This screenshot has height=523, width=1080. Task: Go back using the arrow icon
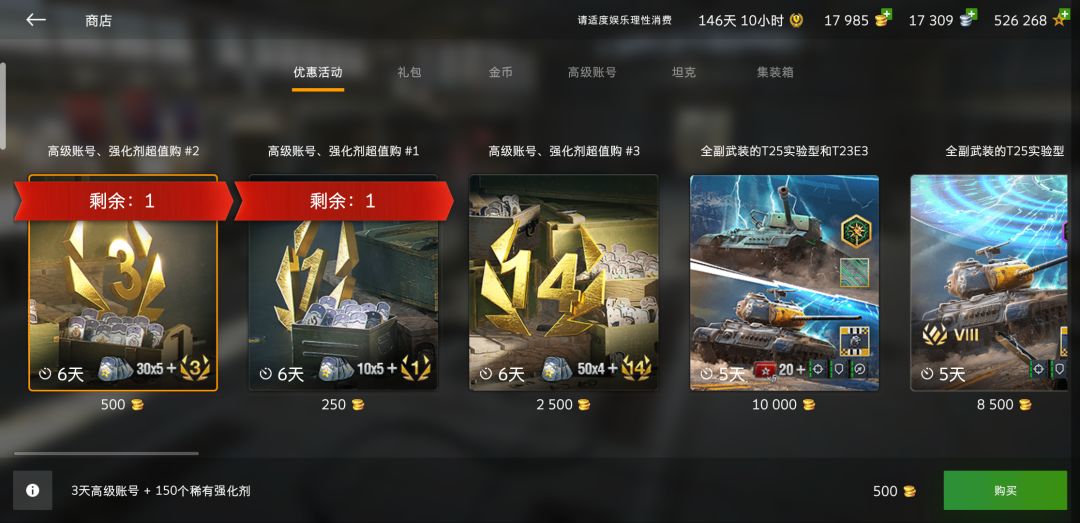(x=36, y=20)
